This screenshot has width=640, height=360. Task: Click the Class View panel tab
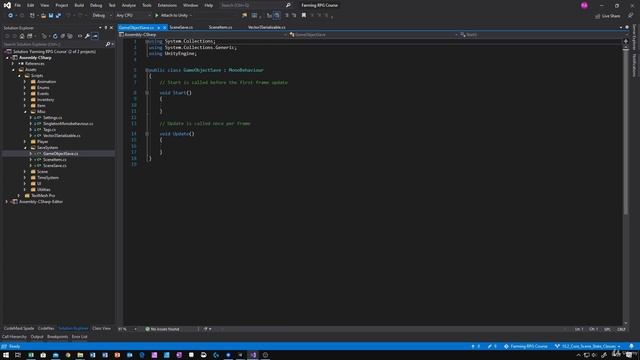[101, 328]
